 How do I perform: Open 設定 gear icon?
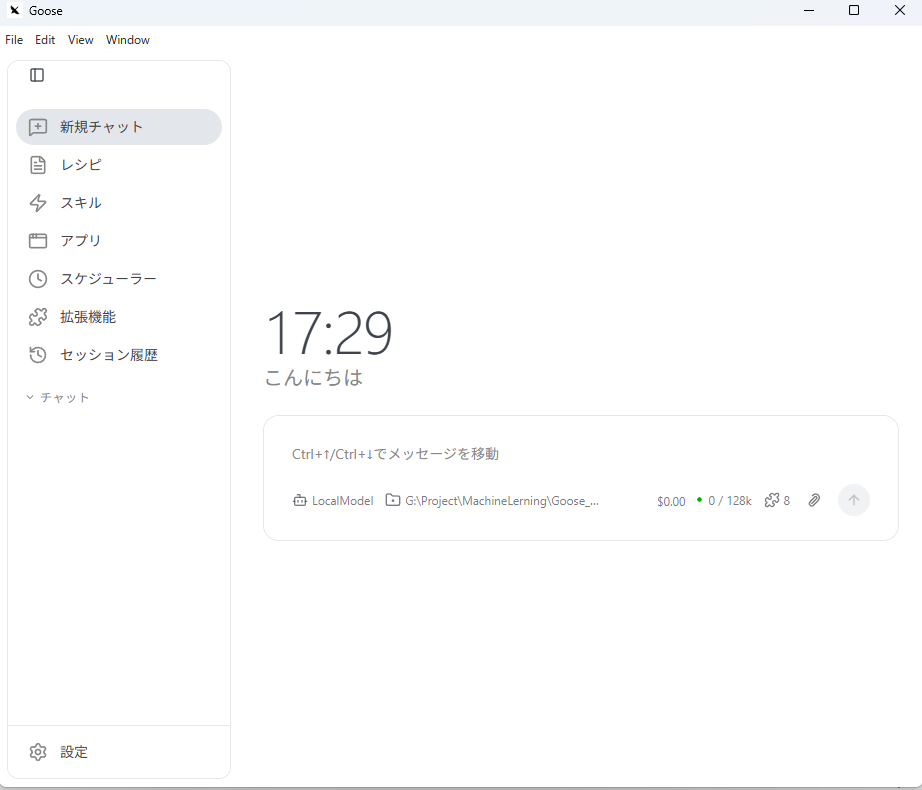(38, 752)
